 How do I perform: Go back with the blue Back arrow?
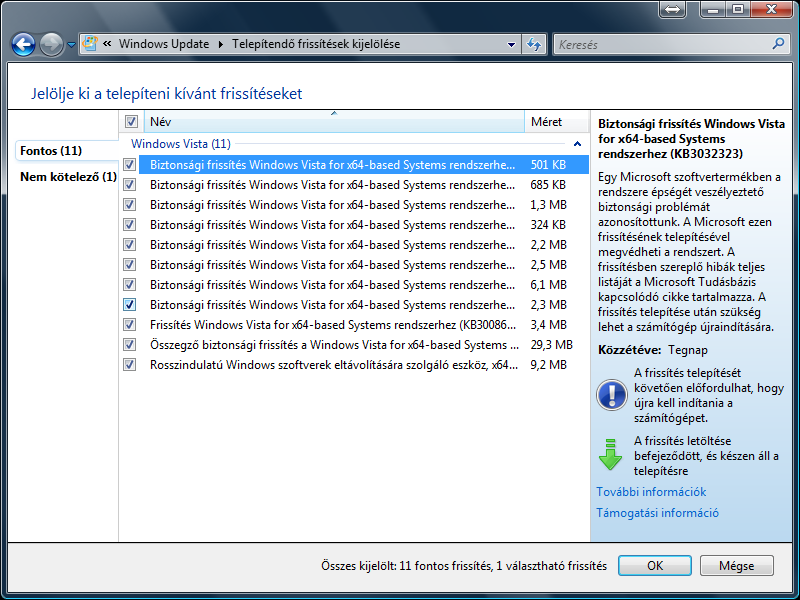click(23, 44)
